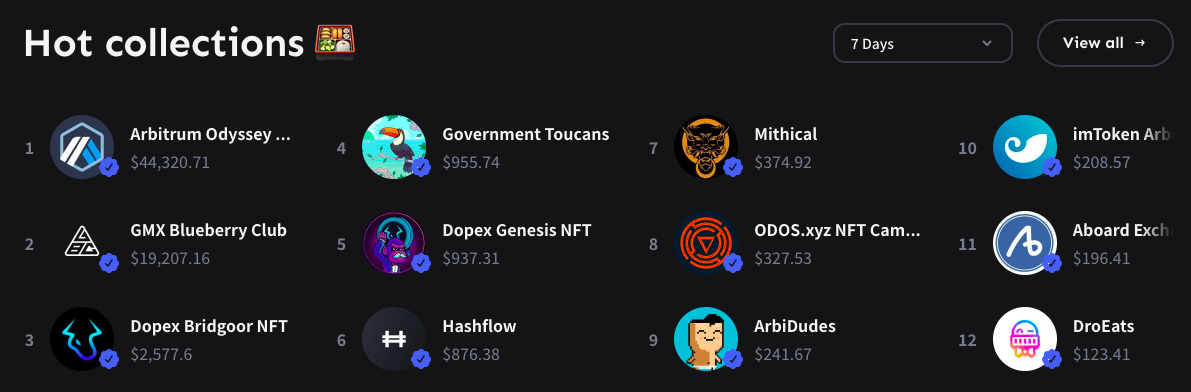Screen dimensions: 1191x392
Task: Select the ArbiDudes pixel character avatar
Action: pyautogui.click(x=706, y=339)
